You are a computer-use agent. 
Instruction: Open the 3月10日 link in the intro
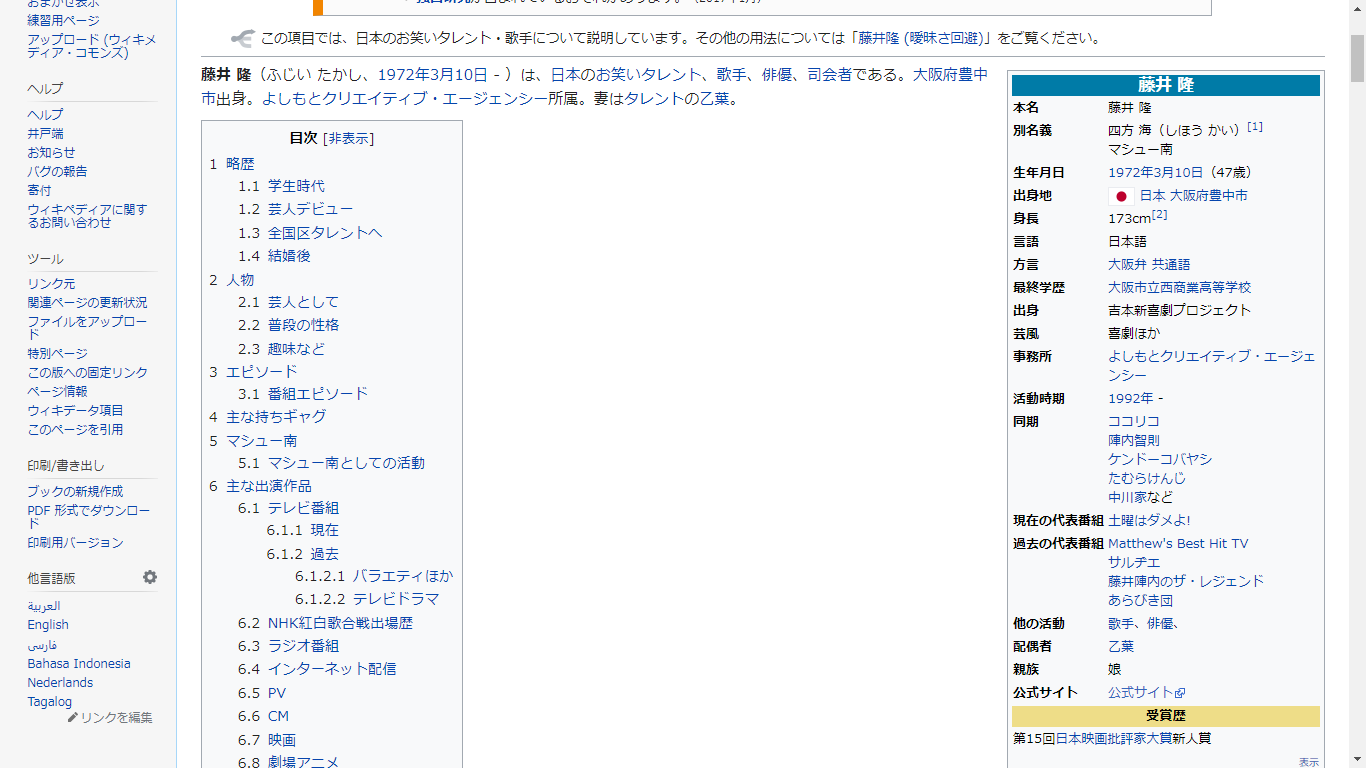pos(458,74)
